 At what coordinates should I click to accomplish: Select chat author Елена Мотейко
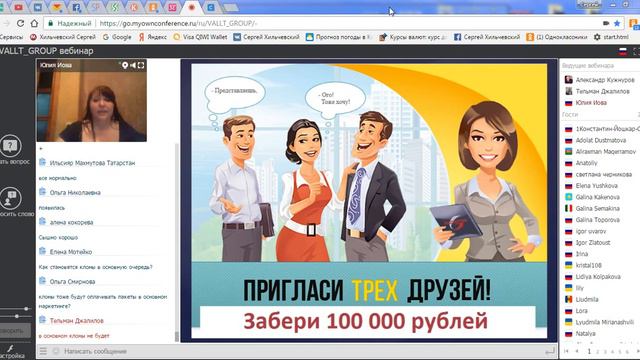tap(71, 252)
